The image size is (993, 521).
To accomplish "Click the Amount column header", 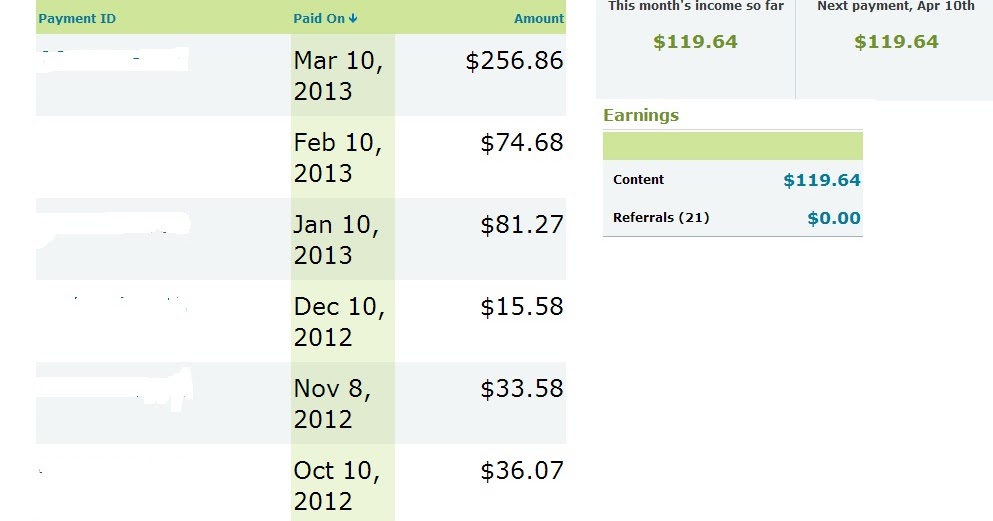I will coord(538,18).
